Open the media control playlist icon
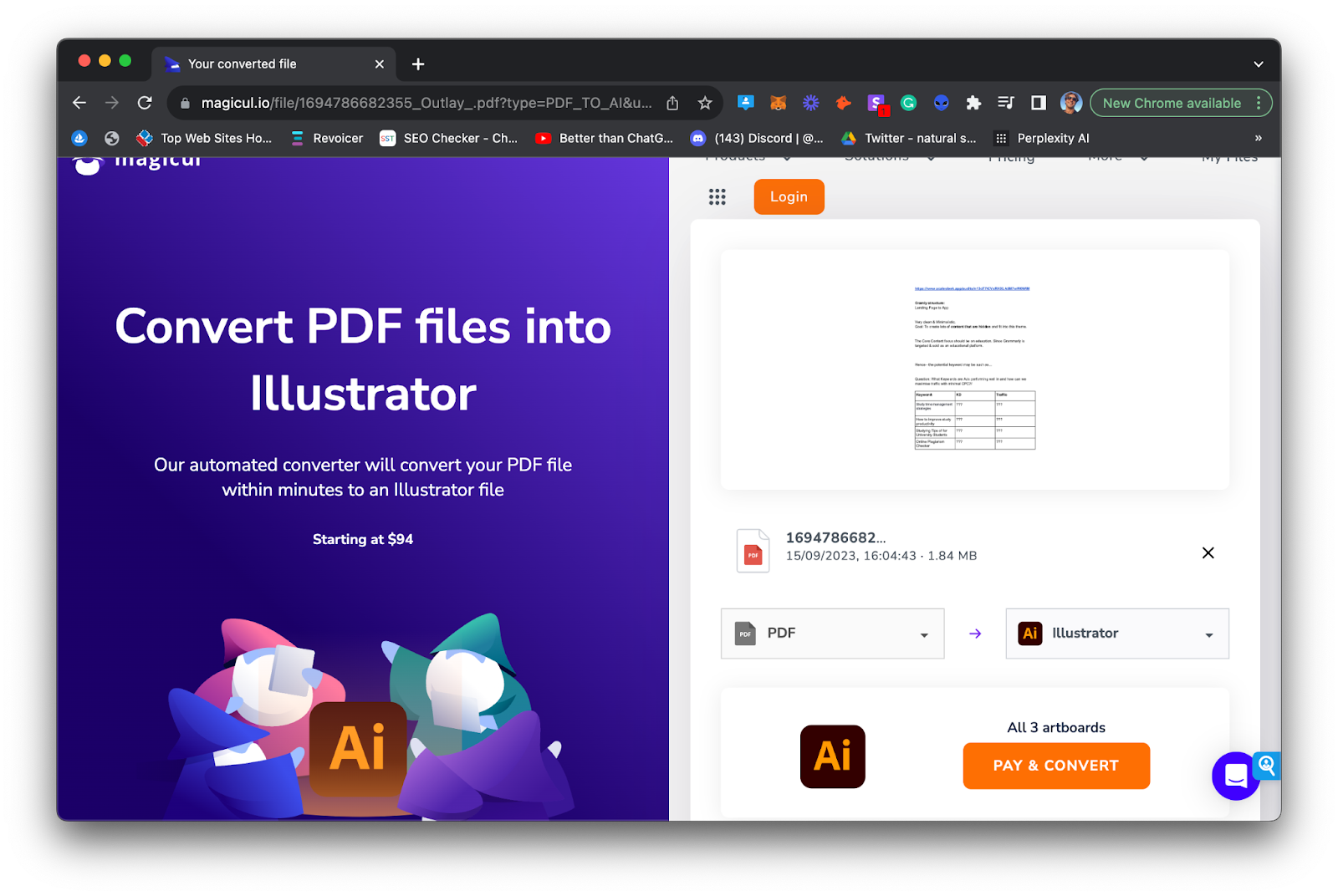This screenshot has height=896, width=1338. tap(1006, 103)
